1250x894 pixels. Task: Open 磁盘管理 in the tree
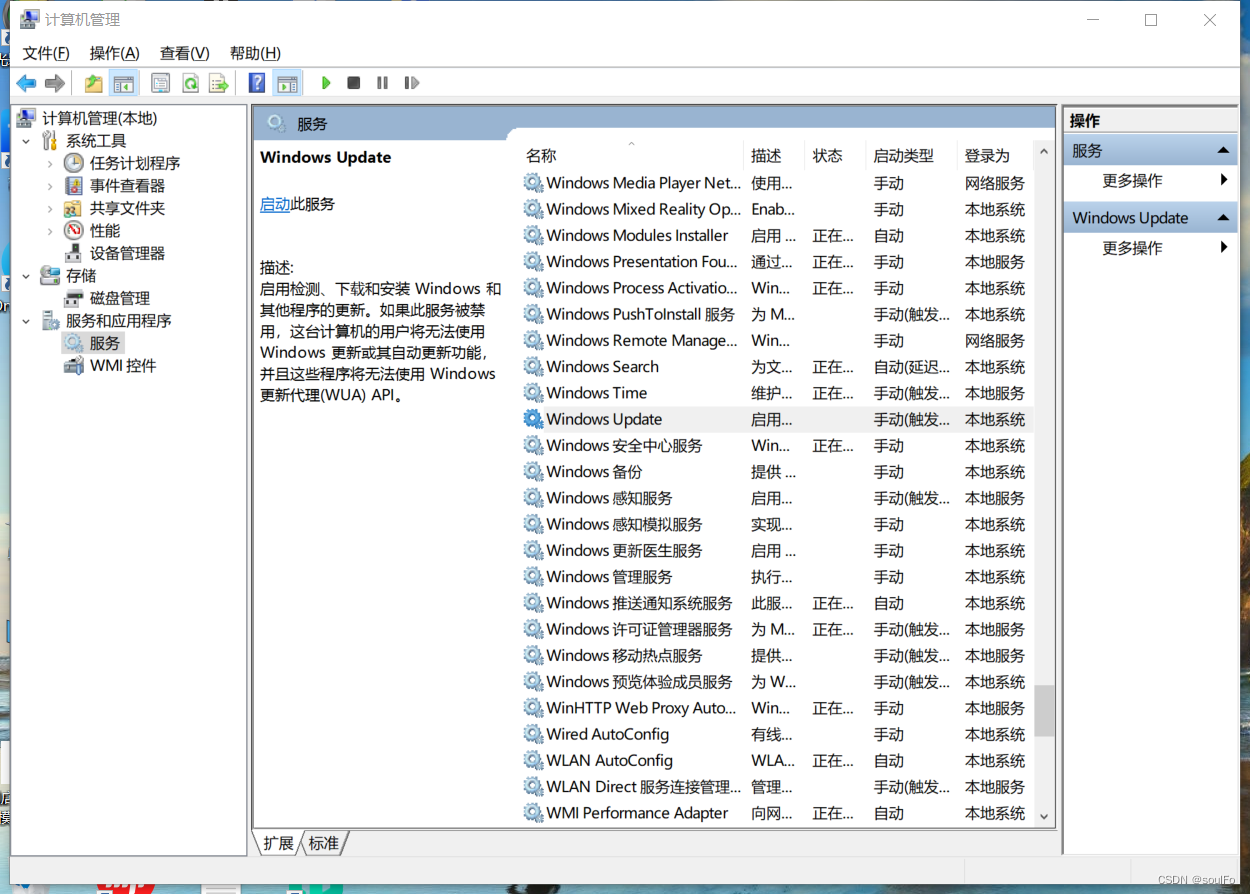tap(119, 298)
